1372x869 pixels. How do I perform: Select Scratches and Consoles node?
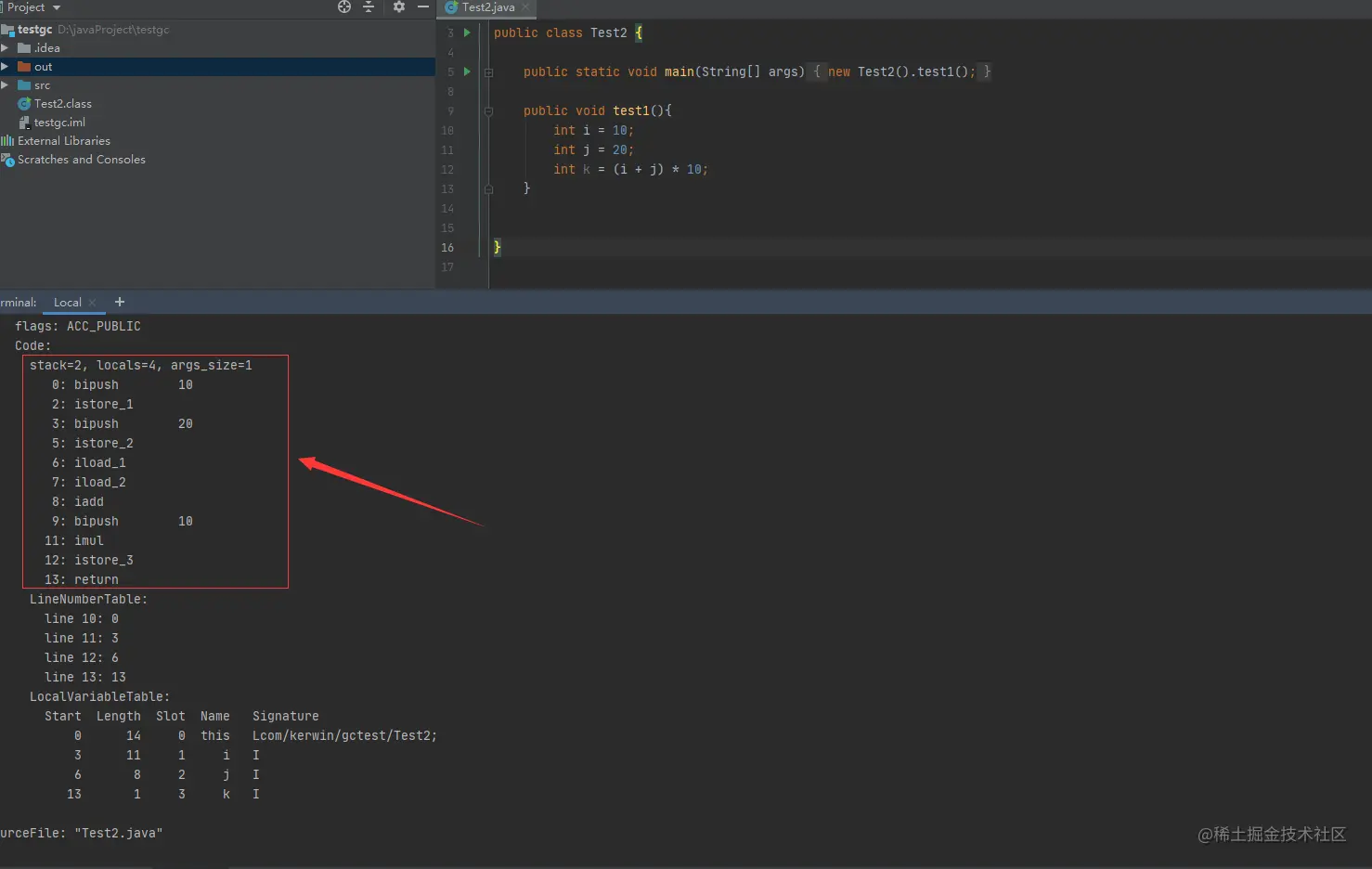(81, 160)
